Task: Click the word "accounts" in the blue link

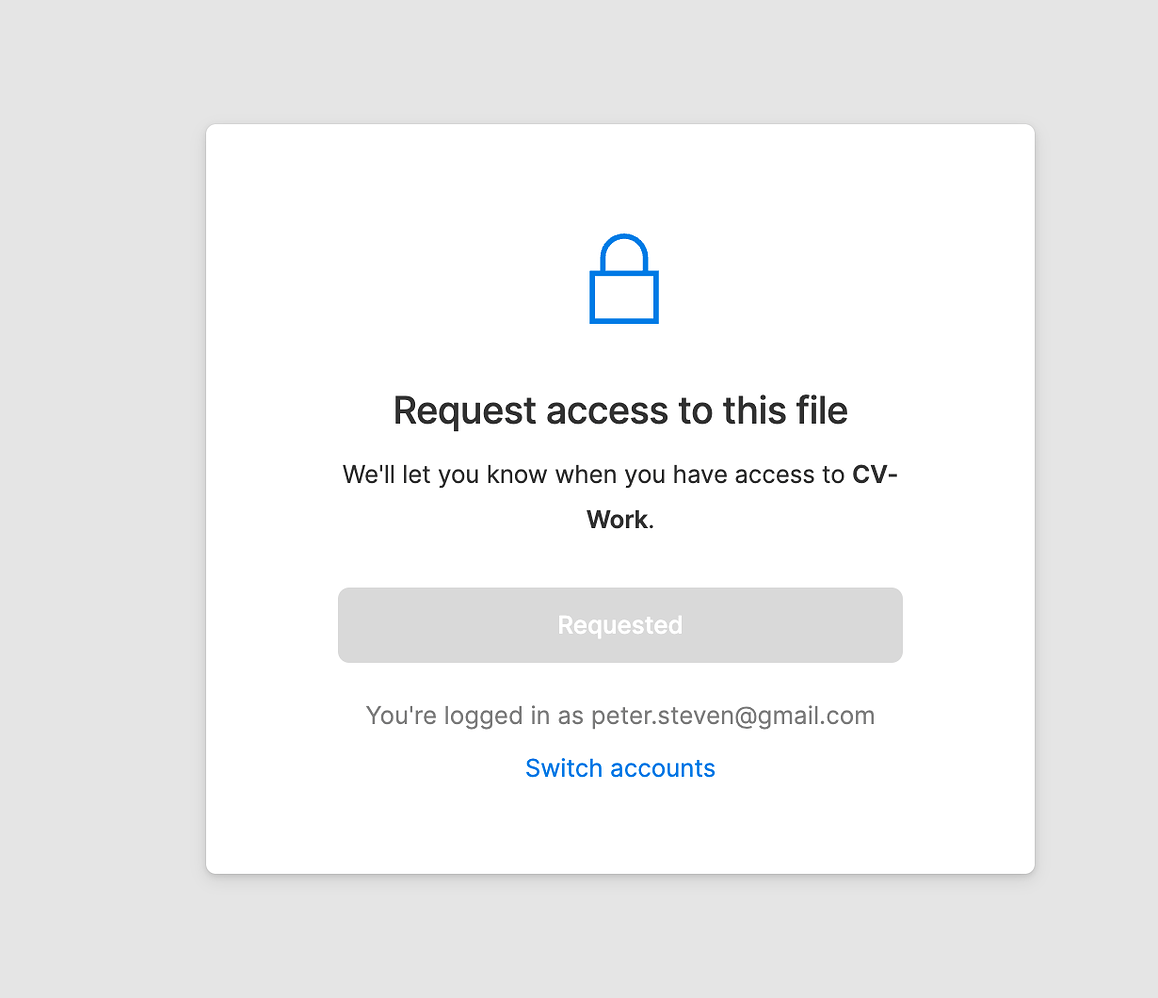Action: point(663,768)
